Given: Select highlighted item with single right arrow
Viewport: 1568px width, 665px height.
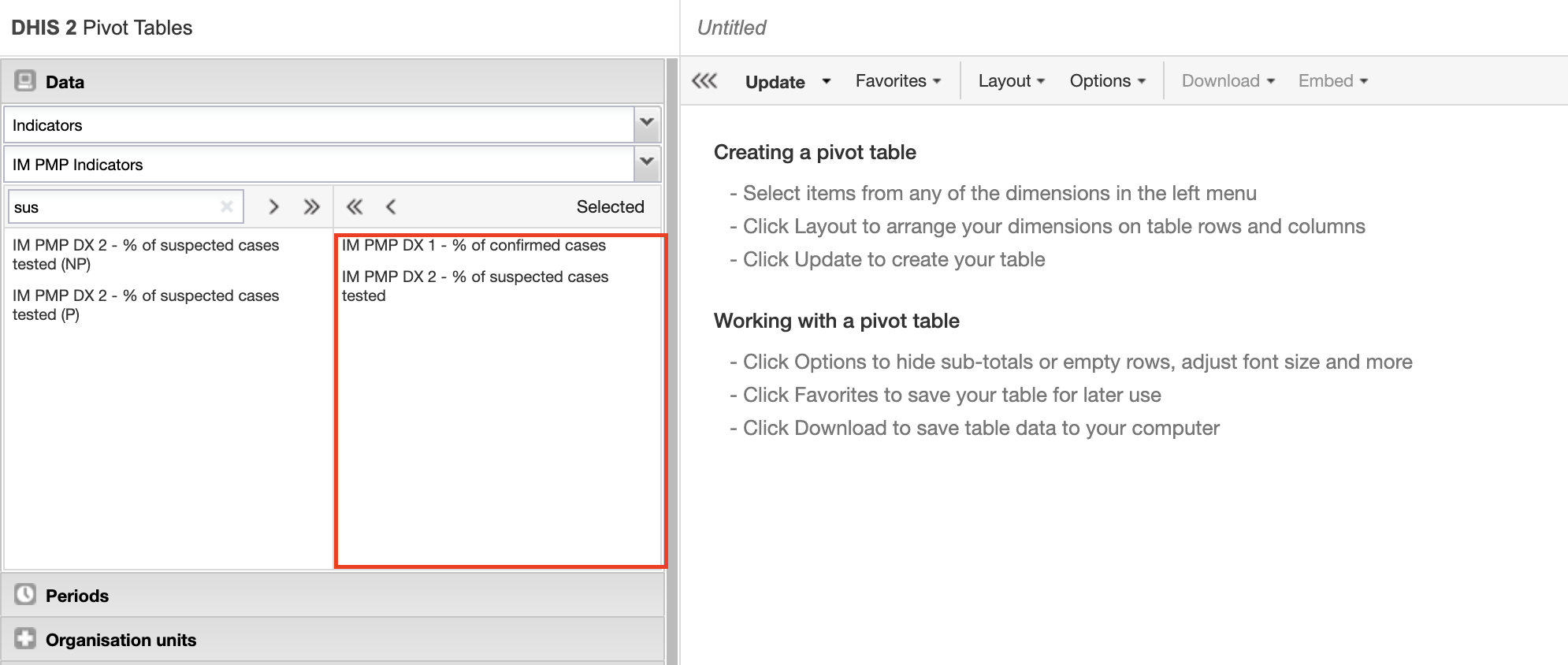Looking at the screenshot, I should [273, 206].
